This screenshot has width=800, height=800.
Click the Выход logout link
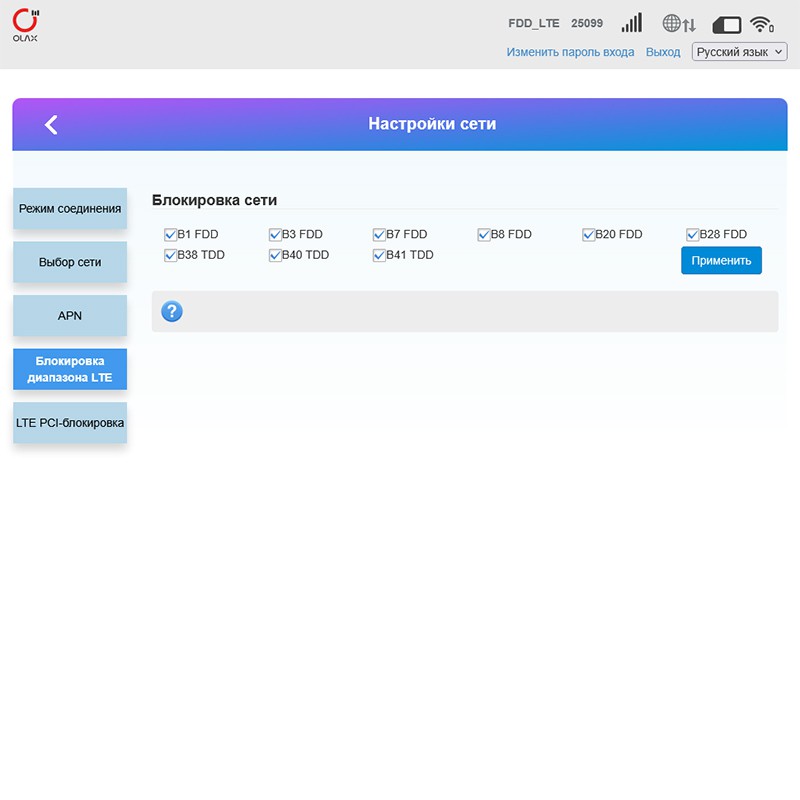[x=663, y=52]
